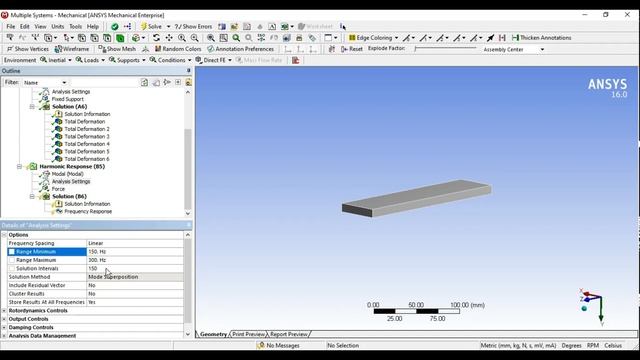640x360 pixels.
Task: Click the Rotate view icon
Action: coord(156,38)
